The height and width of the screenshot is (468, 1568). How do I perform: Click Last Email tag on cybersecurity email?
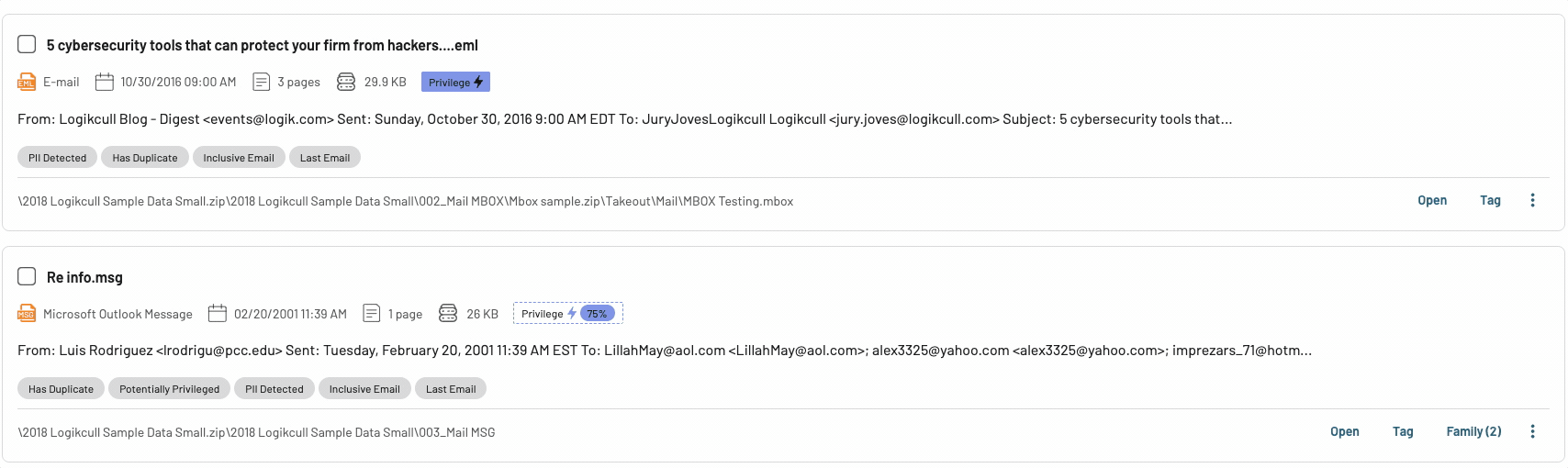[x=325, y=158]
